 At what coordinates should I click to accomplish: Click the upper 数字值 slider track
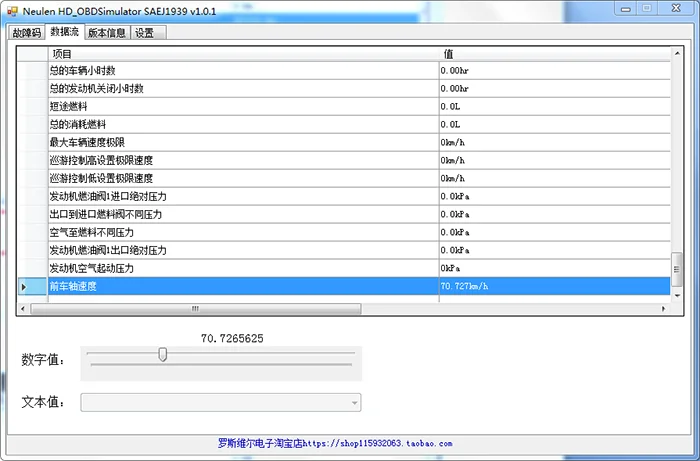coord(221,353)
